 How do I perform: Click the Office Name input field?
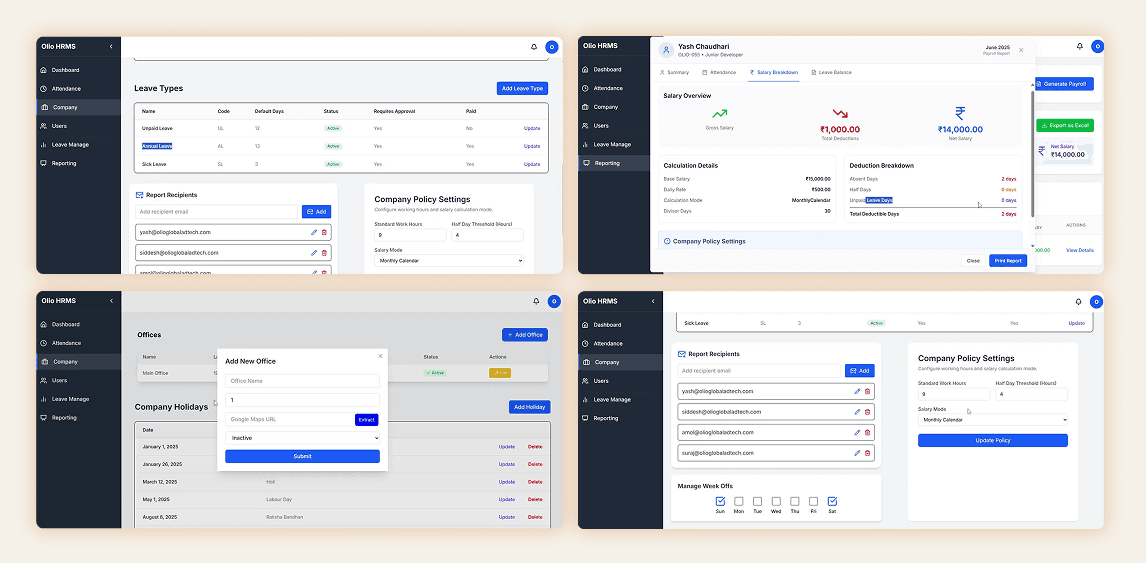coord(302,381)
